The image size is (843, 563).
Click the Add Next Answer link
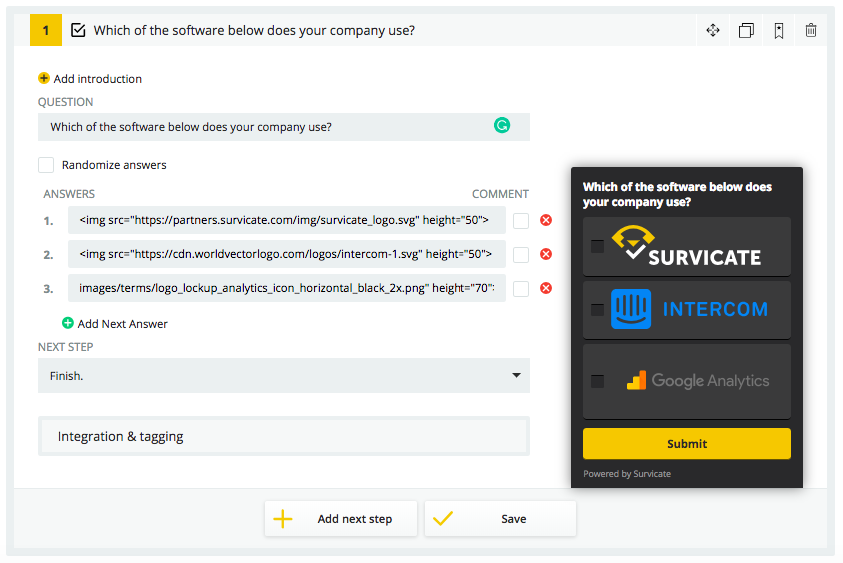[x=123, y=324]
